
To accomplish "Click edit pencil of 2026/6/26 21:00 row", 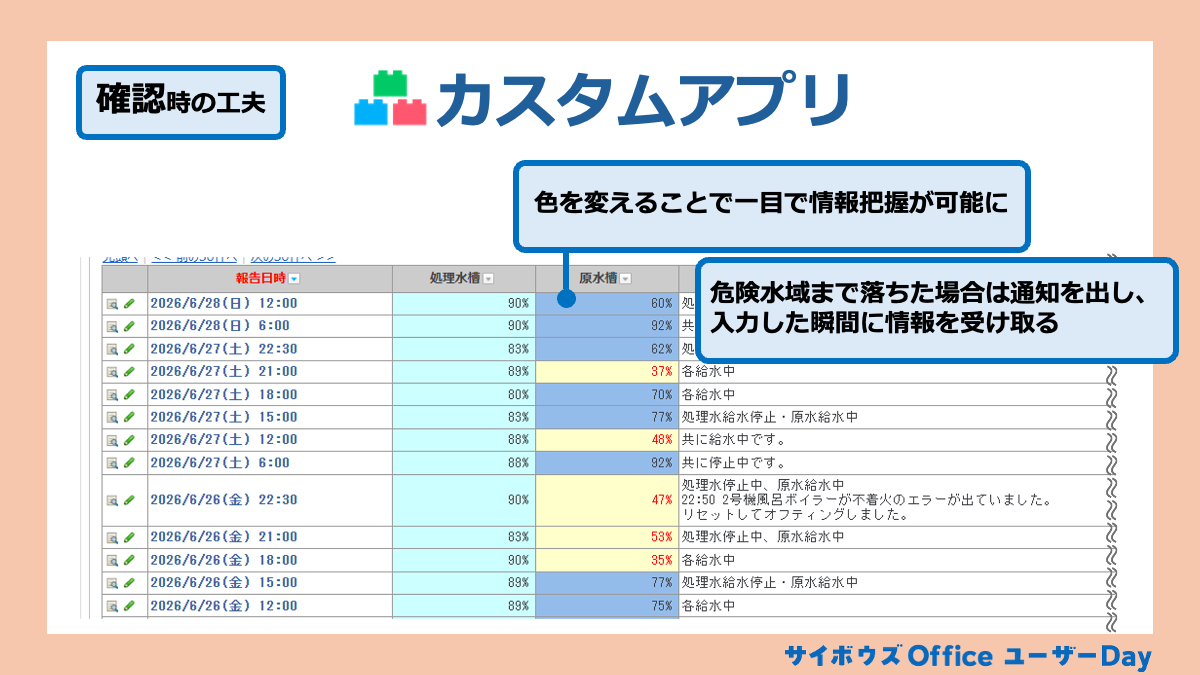I will [x=129, y=537].
